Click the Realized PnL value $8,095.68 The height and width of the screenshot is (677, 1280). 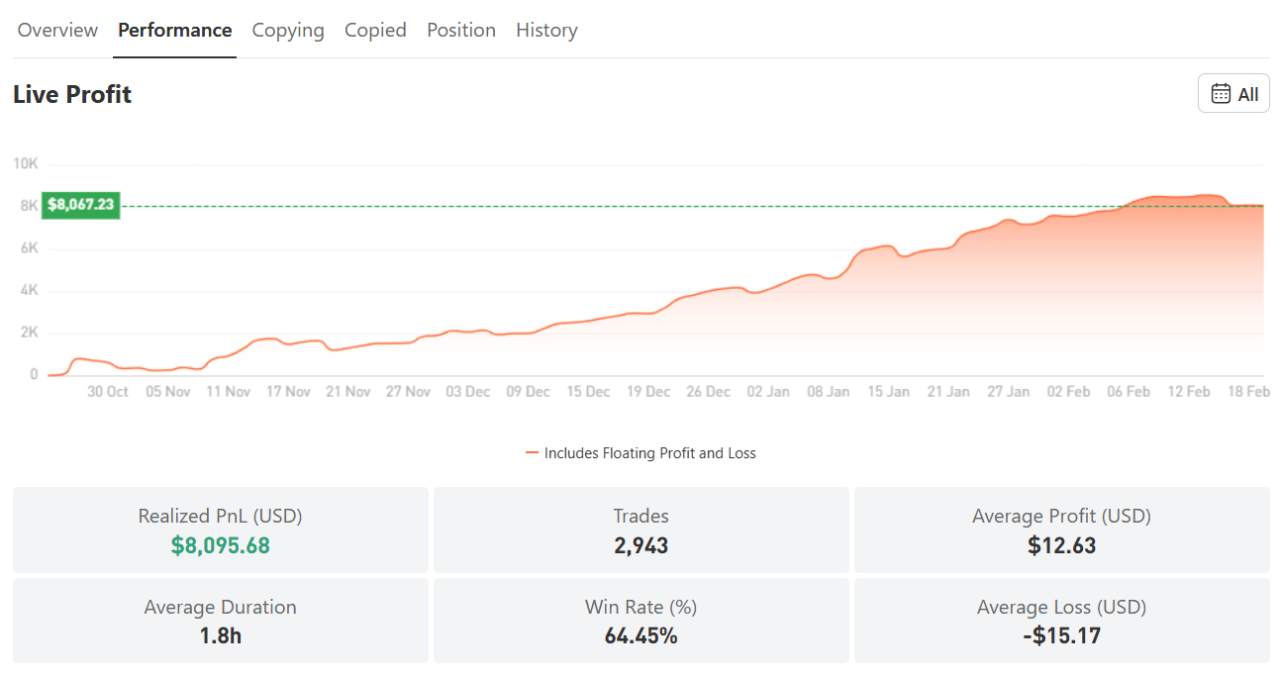[x=220, y=545]
